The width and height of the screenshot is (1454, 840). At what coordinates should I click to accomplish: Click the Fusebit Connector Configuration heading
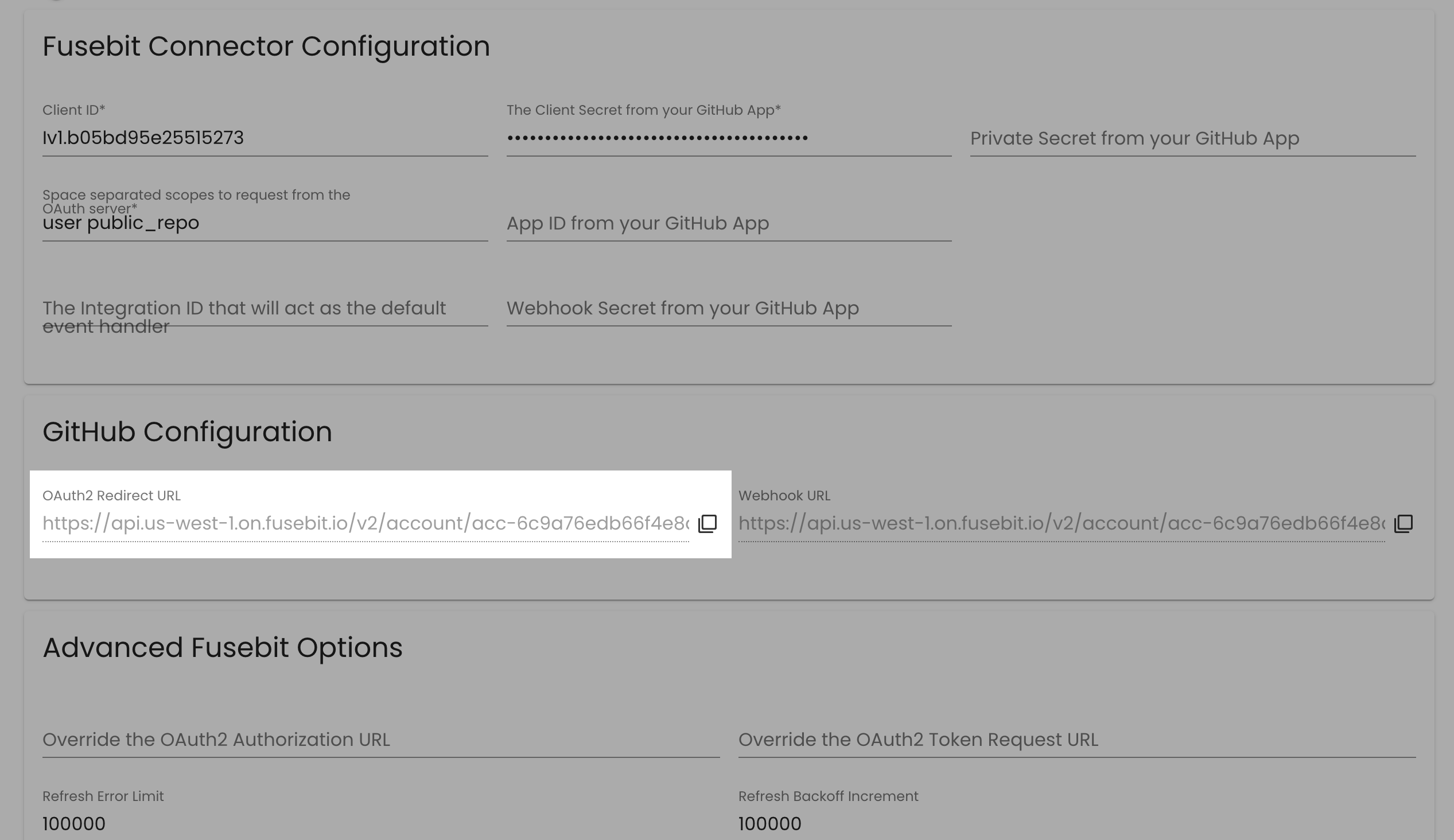tap(266, 46)
